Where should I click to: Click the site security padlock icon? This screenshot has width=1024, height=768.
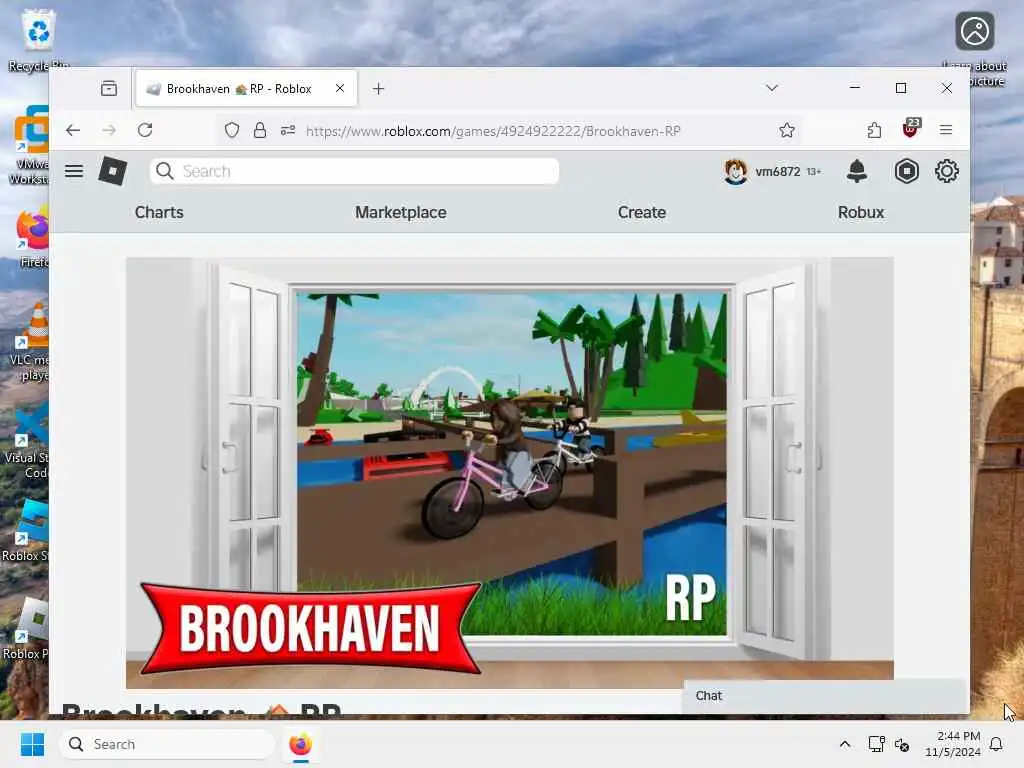click(x=260, y=131)
